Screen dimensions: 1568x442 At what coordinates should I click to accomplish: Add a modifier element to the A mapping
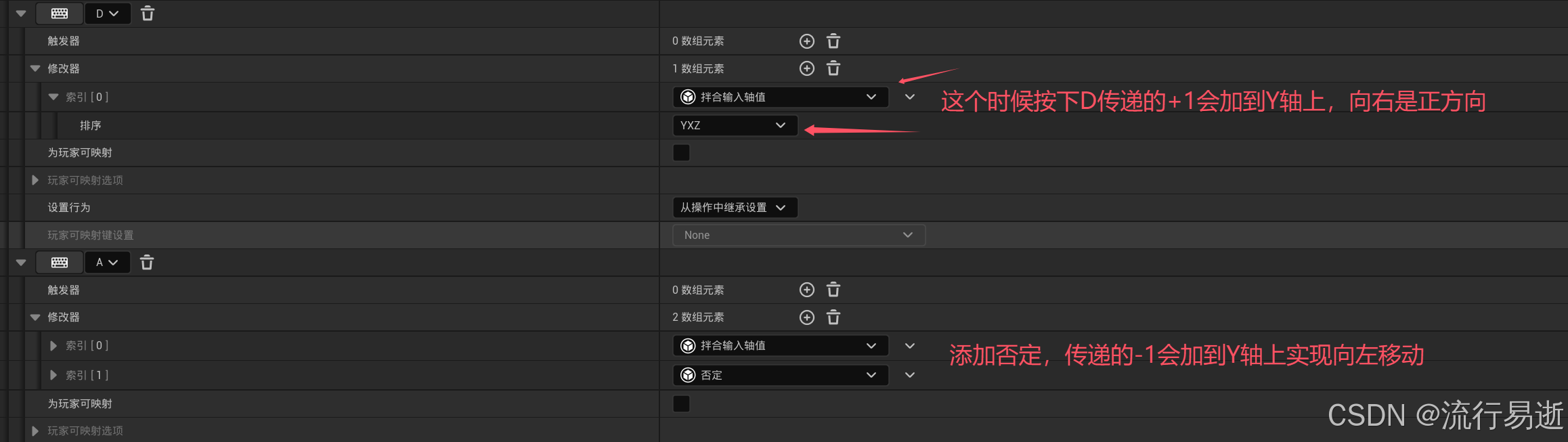click(x=807, y=317)
